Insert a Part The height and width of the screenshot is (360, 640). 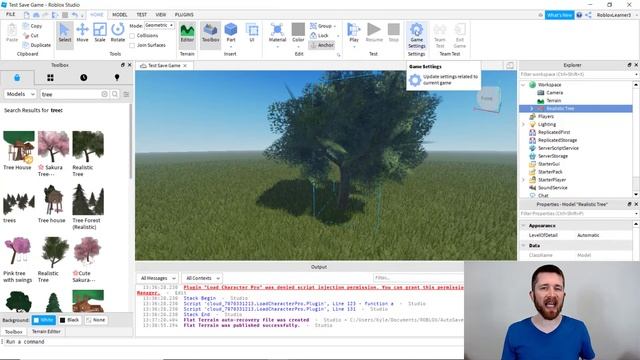(x=231, y=33)
